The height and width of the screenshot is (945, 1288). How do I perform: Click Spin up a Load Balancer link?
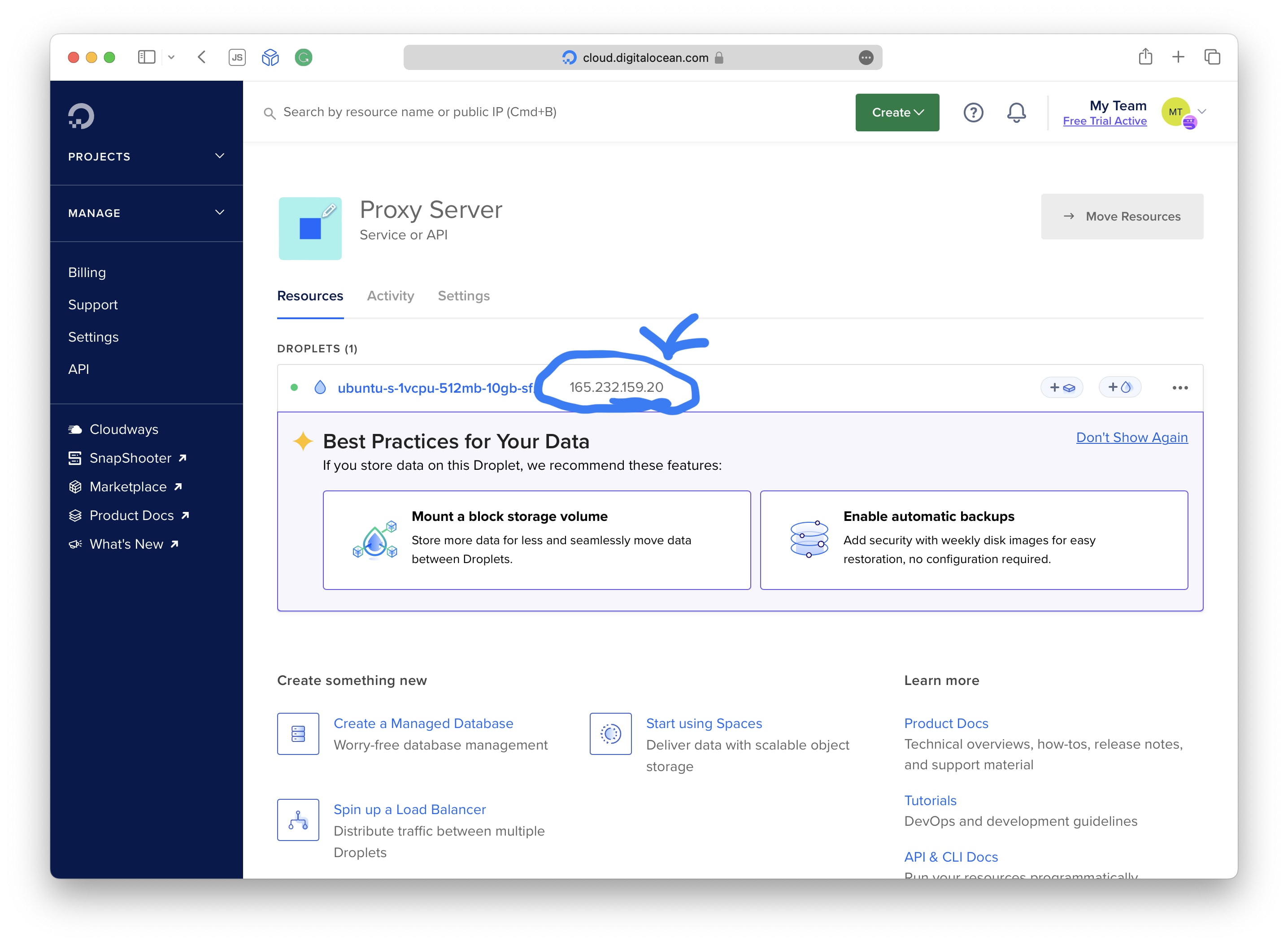click(x=410, y=810)
